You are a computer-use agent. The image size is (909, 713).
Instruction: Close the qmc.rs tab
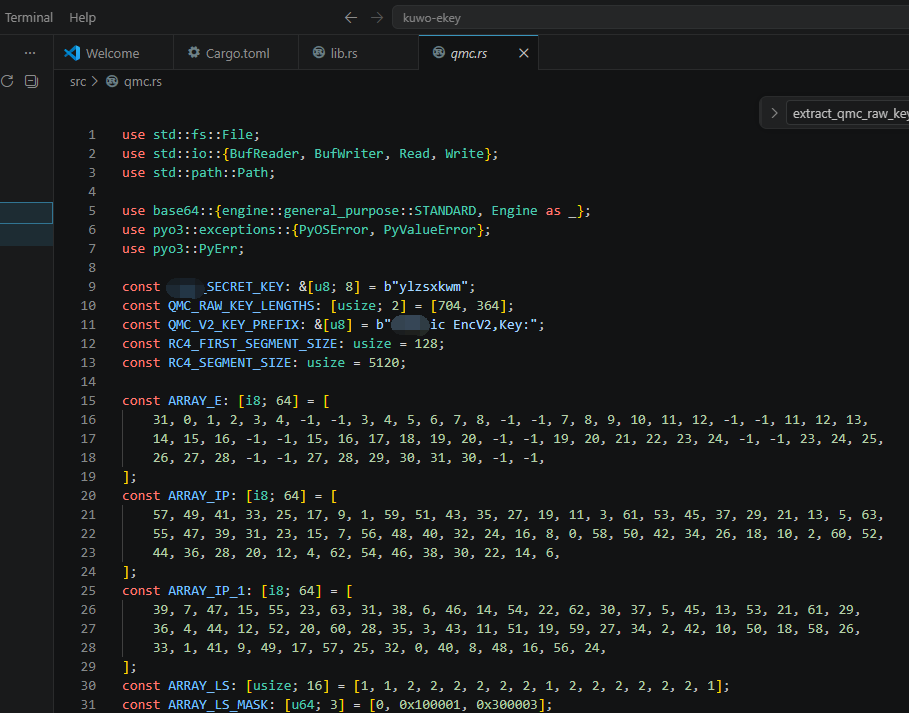[x=523, y=53]
